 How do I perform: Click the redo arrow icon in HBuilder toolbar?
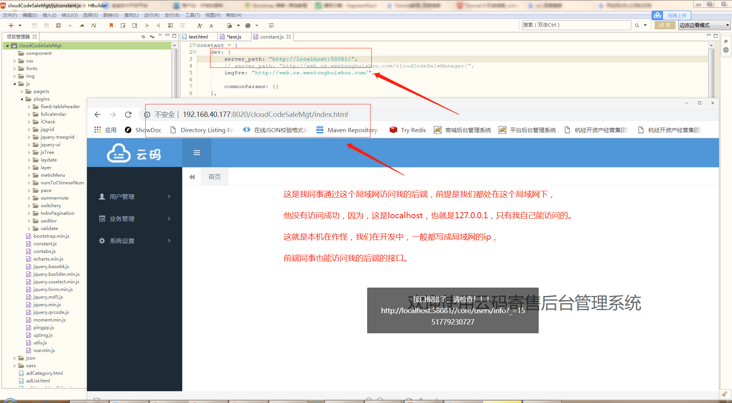[x=82, y=25]
